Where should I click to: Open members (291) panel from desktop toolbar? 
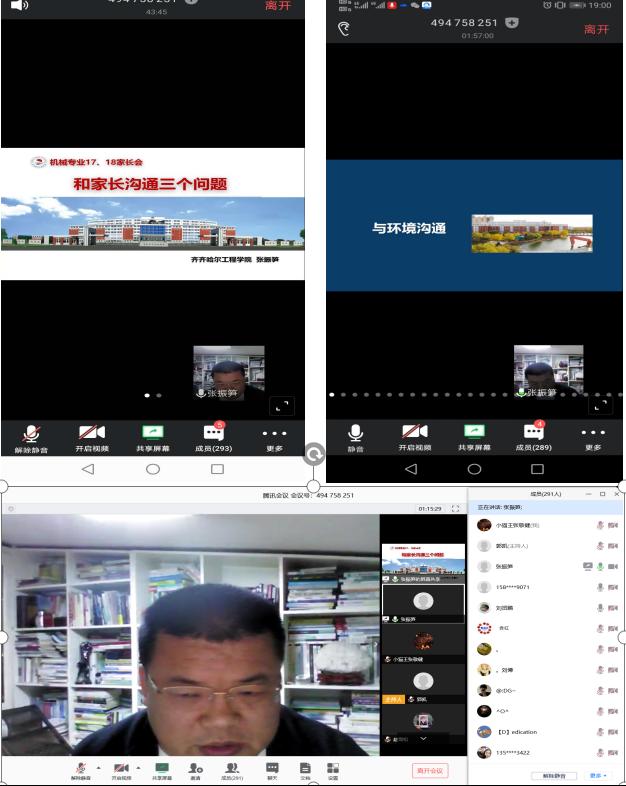232,769
